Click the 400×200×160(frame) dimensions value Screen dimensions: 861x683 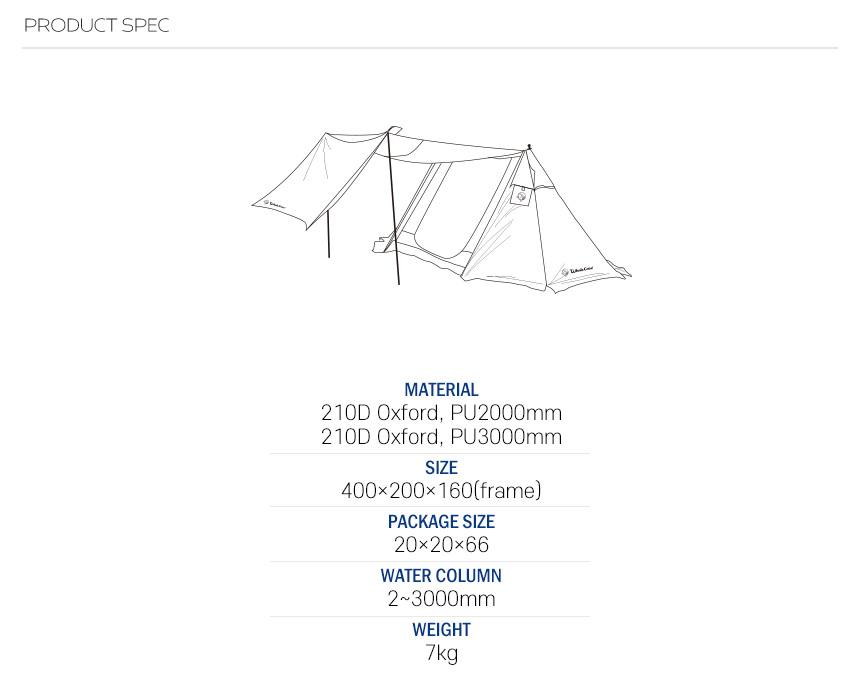pyautogui.click(x=441, y=491)
